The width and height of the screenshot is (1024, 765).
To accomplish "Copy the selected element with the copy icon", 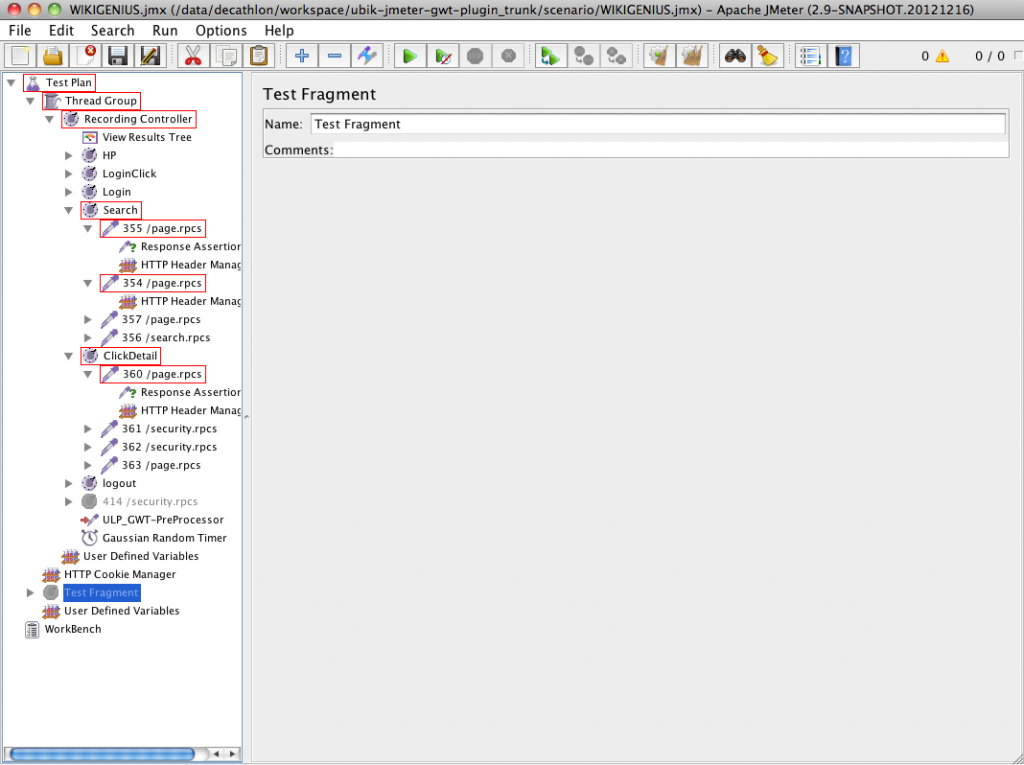I will click(227, 56).
